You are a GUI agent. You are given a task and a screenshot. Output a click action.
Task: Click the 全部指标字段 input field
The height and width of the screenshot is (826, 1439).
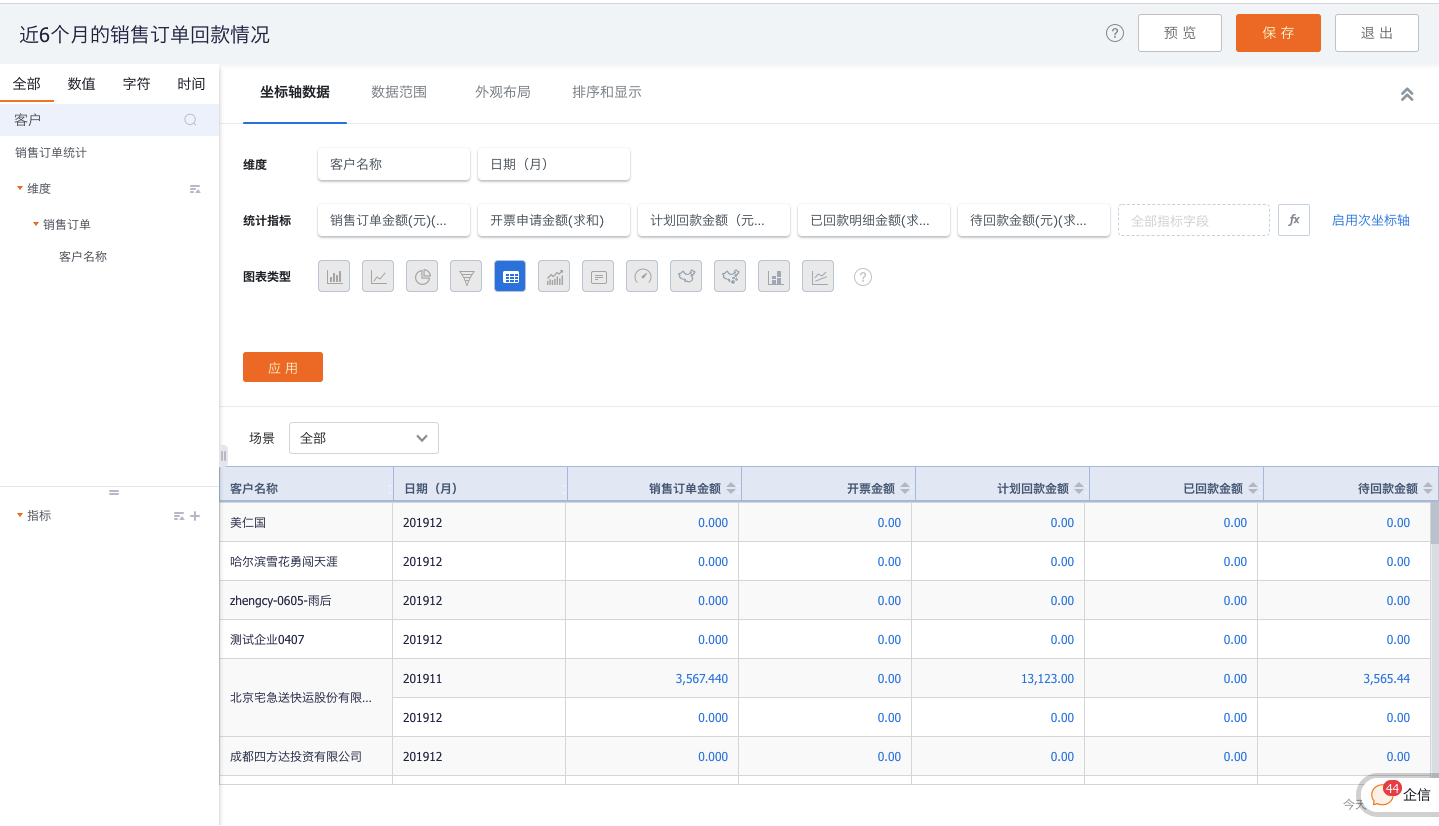(1194, 220)
